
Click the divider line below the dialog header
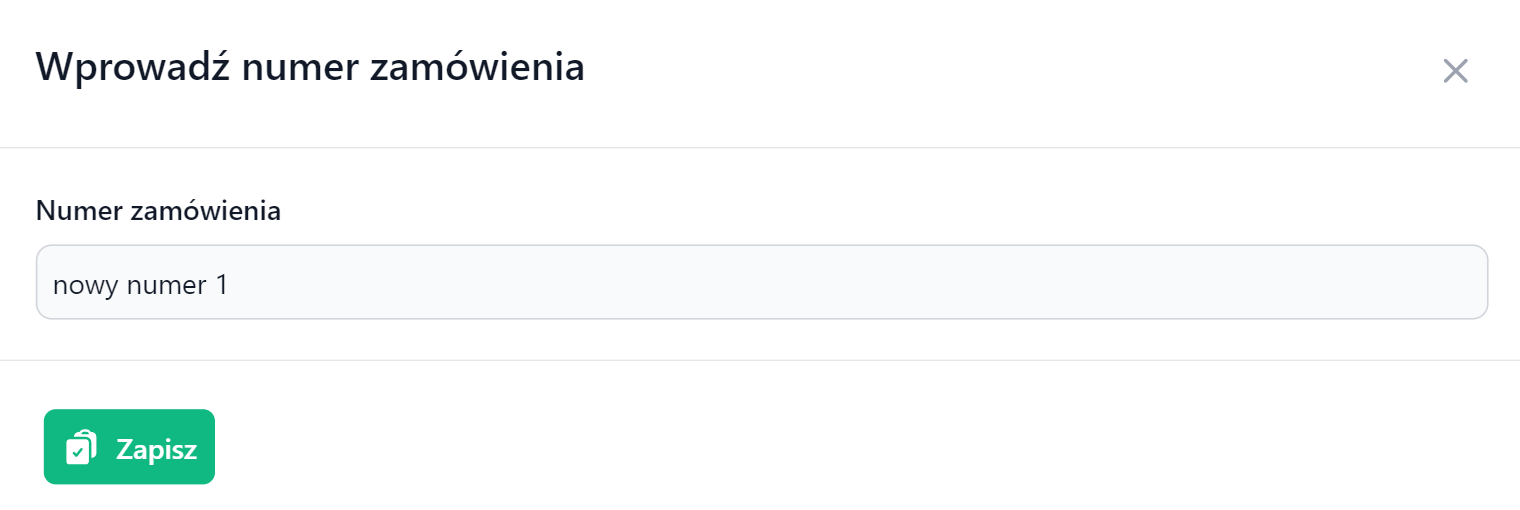tap(760, 148)
